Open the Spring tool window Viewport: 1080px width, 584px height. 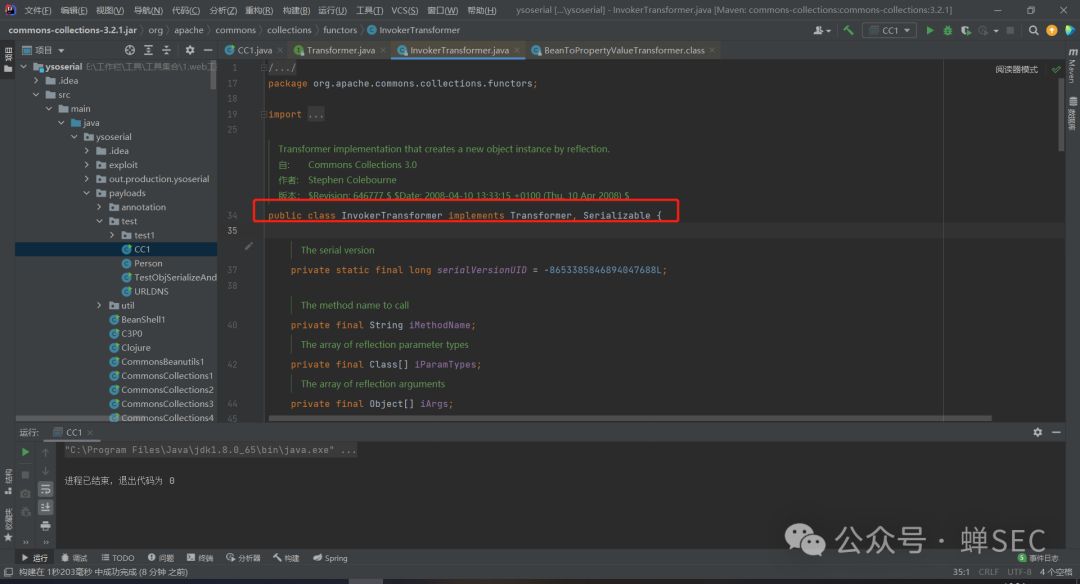click(x=330, y=558)
